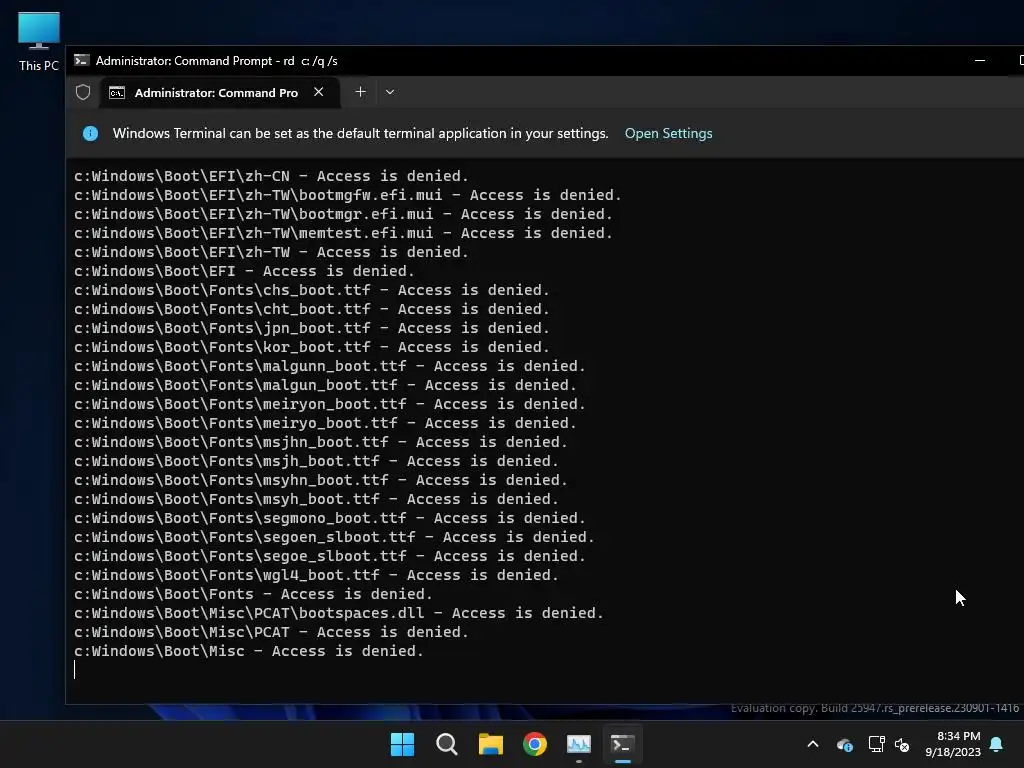Image resolution: width=1024 pixels, height=768 pixels.
Task: Click line with malgun_boot.ttf
Action: [325, 385]
